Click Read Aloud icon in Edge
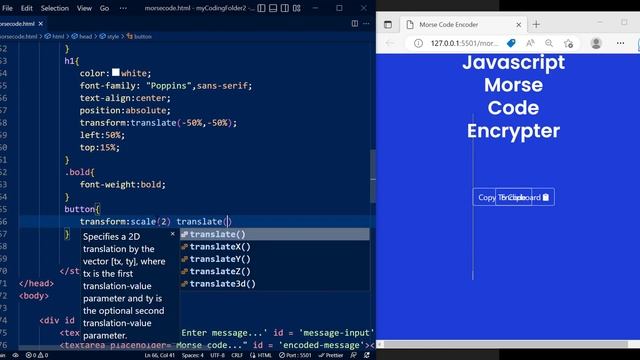Image resolution: width=640 pixels, height=360 pixels. [x=530, y=43]
